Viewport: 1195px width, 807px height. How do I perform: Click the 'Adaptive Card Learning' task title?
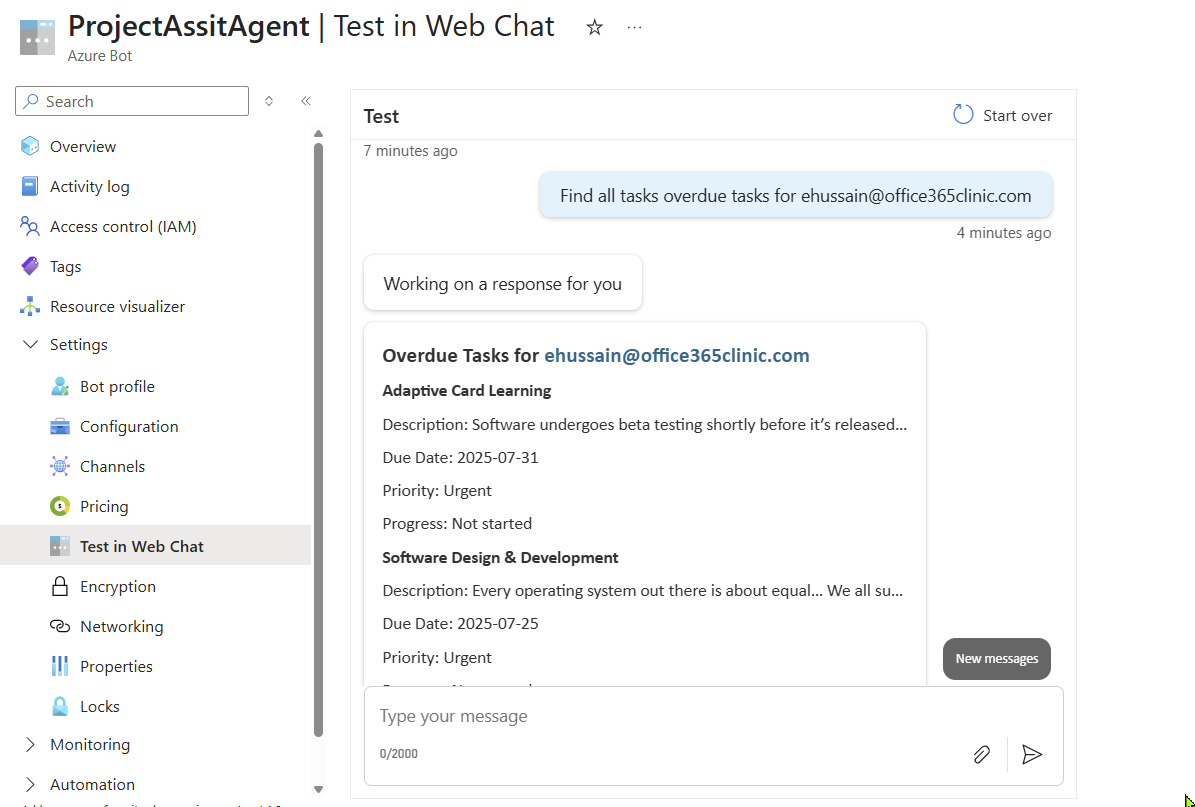[466, 390]
